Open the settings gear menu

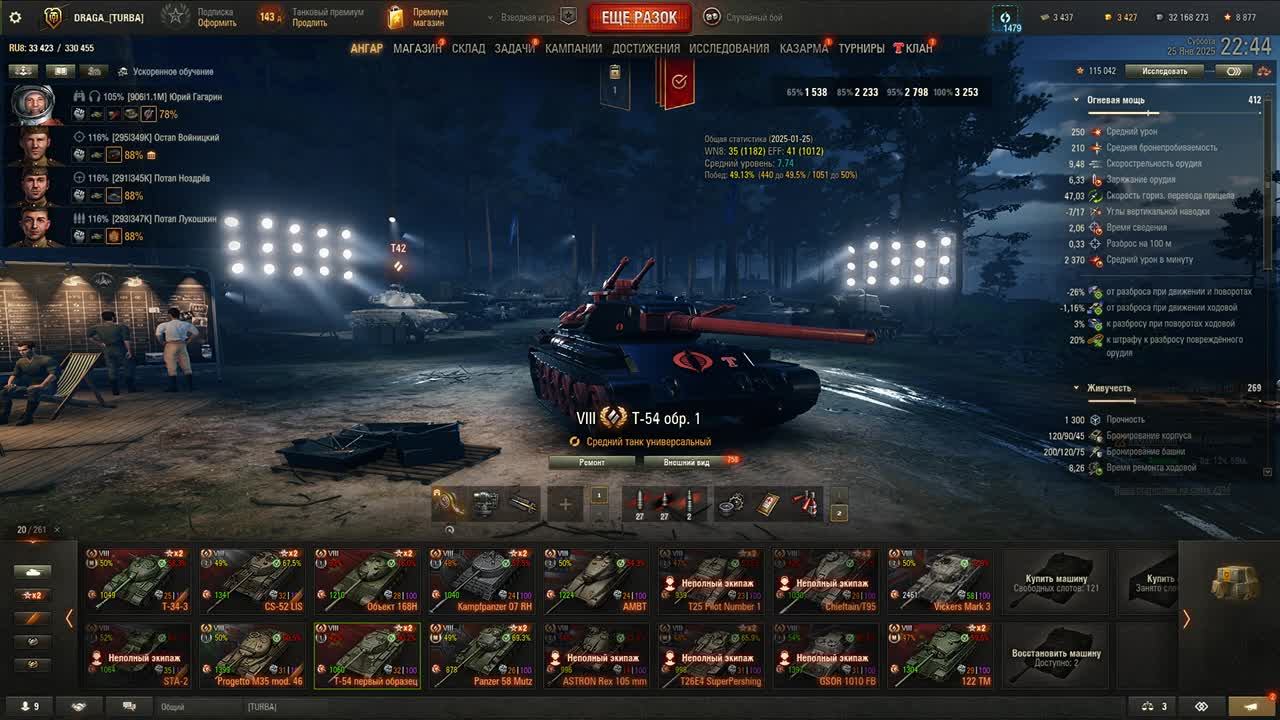coord(15,17)
